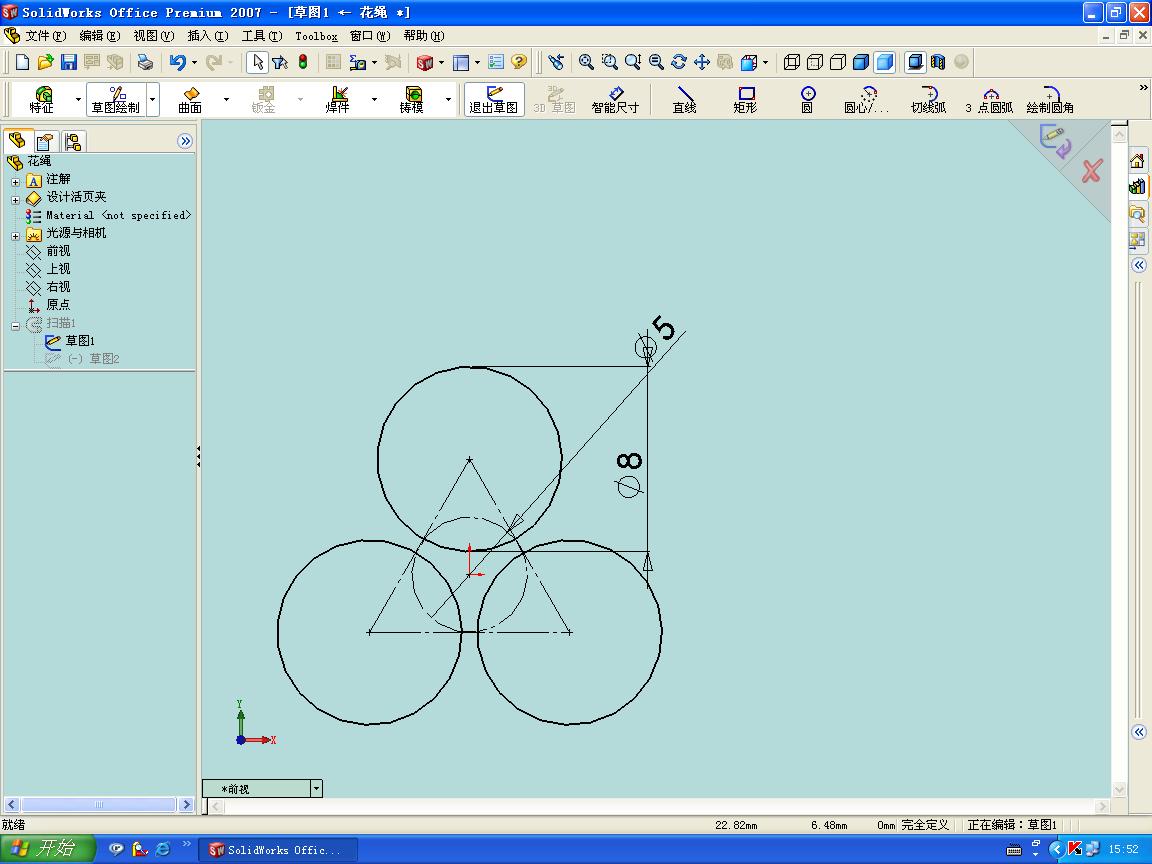Viewport: 1152px width, 864px height.
Task: Switch display to Shaded With Edges
Action: [861, 62]
